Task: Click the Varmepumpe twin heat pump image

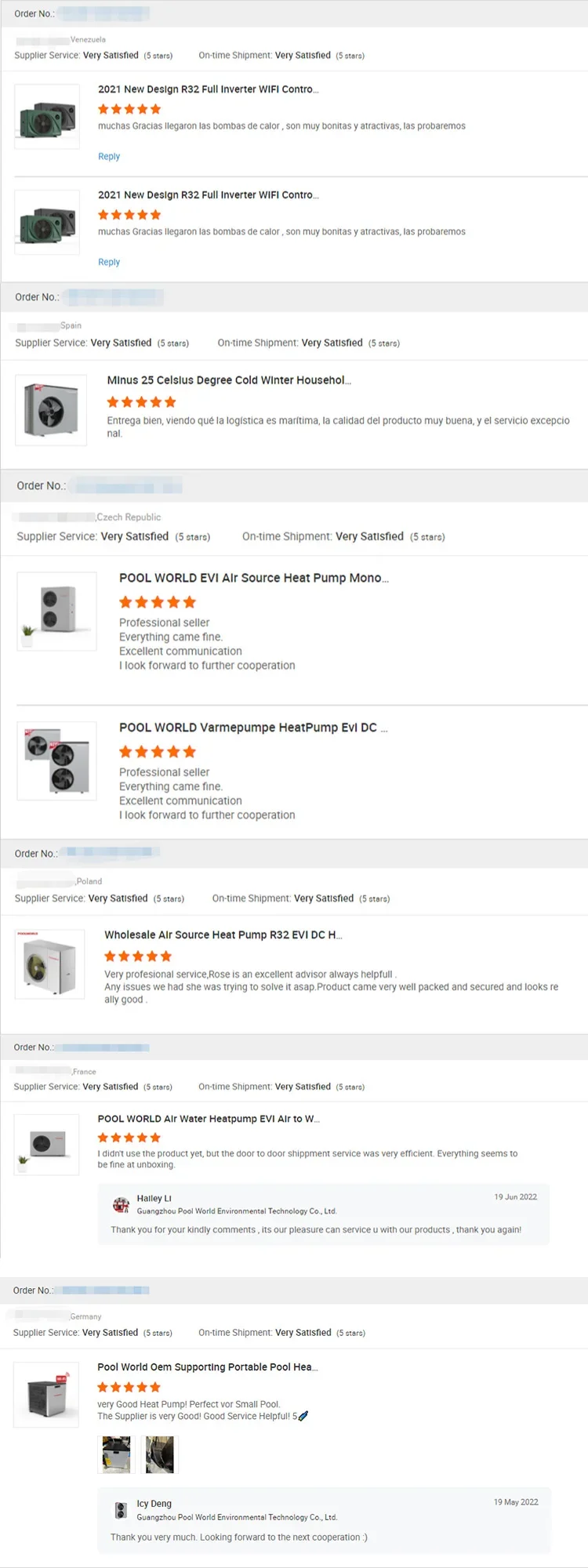Action: coord(56,760)
